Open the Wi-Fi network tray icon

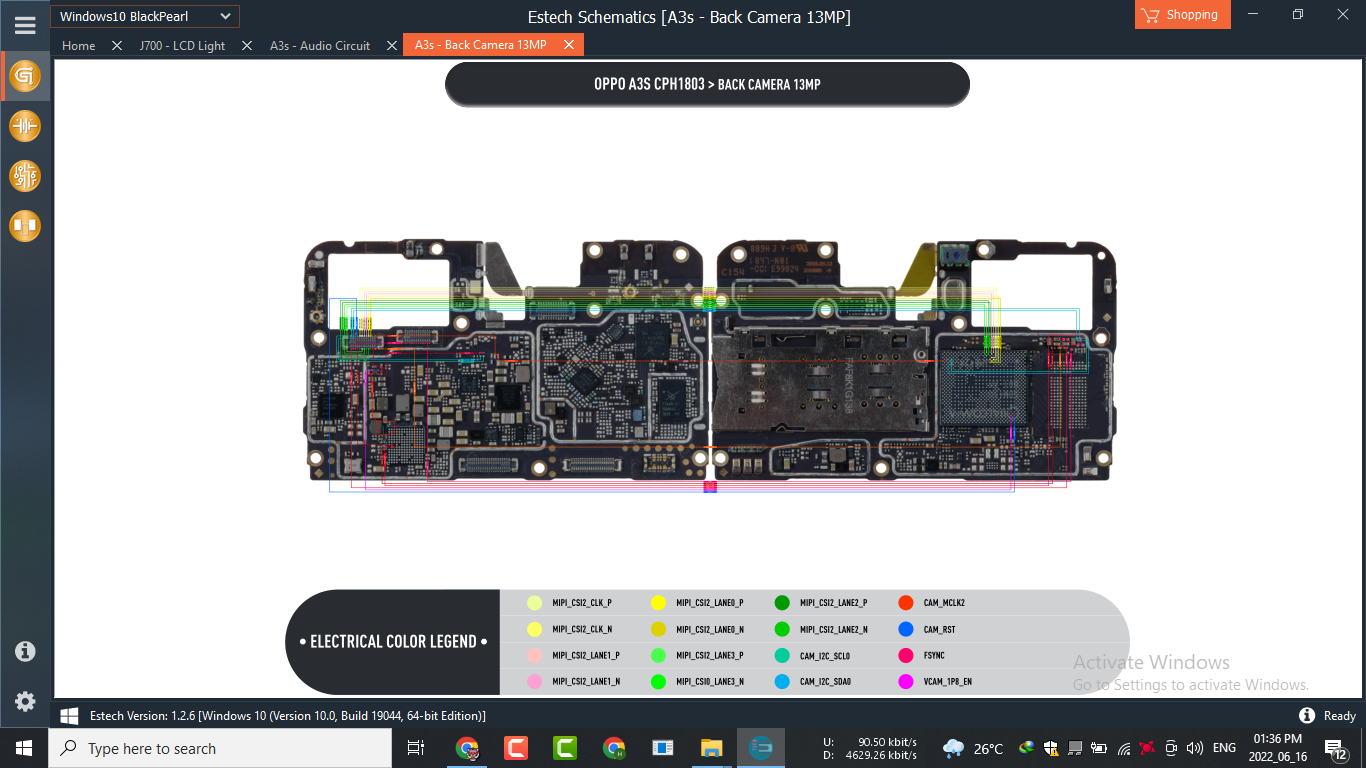[1124, 748]
